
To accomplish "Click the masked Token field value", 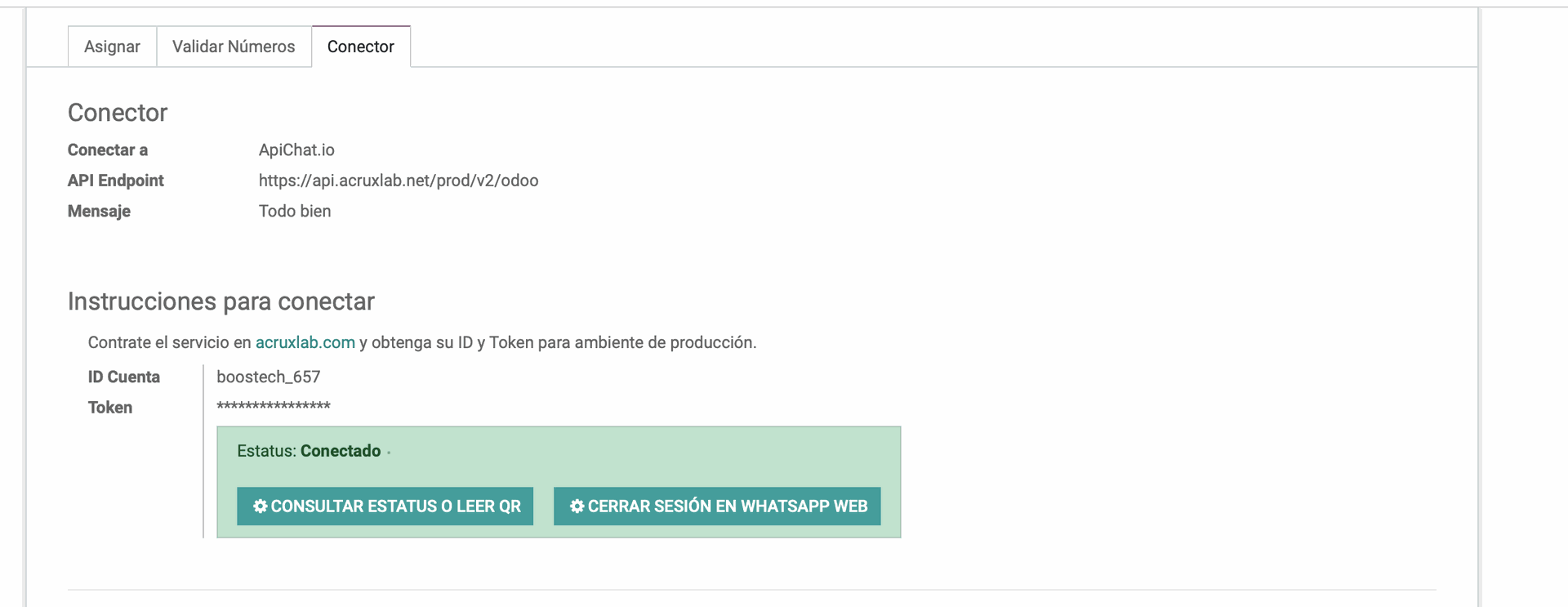I will tap(274, 406).
